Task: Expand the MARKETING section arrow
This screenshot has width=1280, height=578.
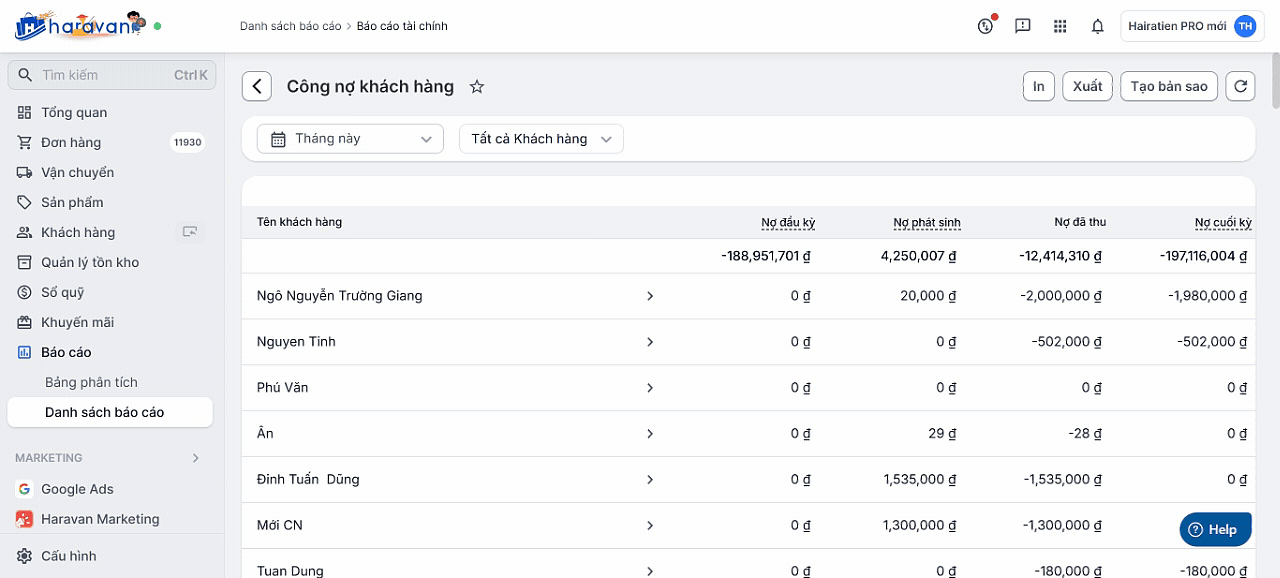Action: (x=196, y=458)
